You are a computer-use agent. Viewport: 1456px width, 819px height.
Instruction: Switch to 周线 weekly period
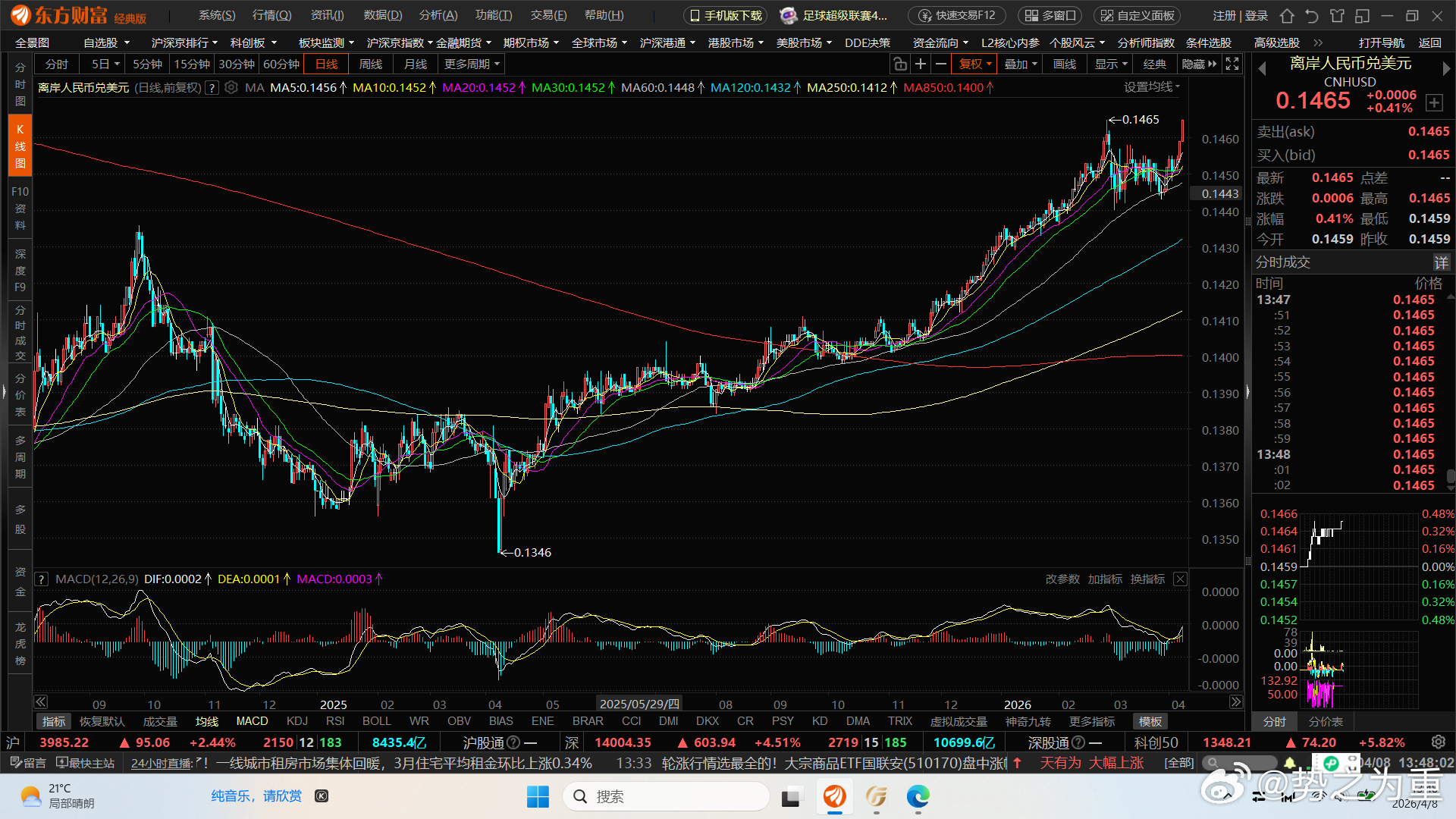coord(371,64)
